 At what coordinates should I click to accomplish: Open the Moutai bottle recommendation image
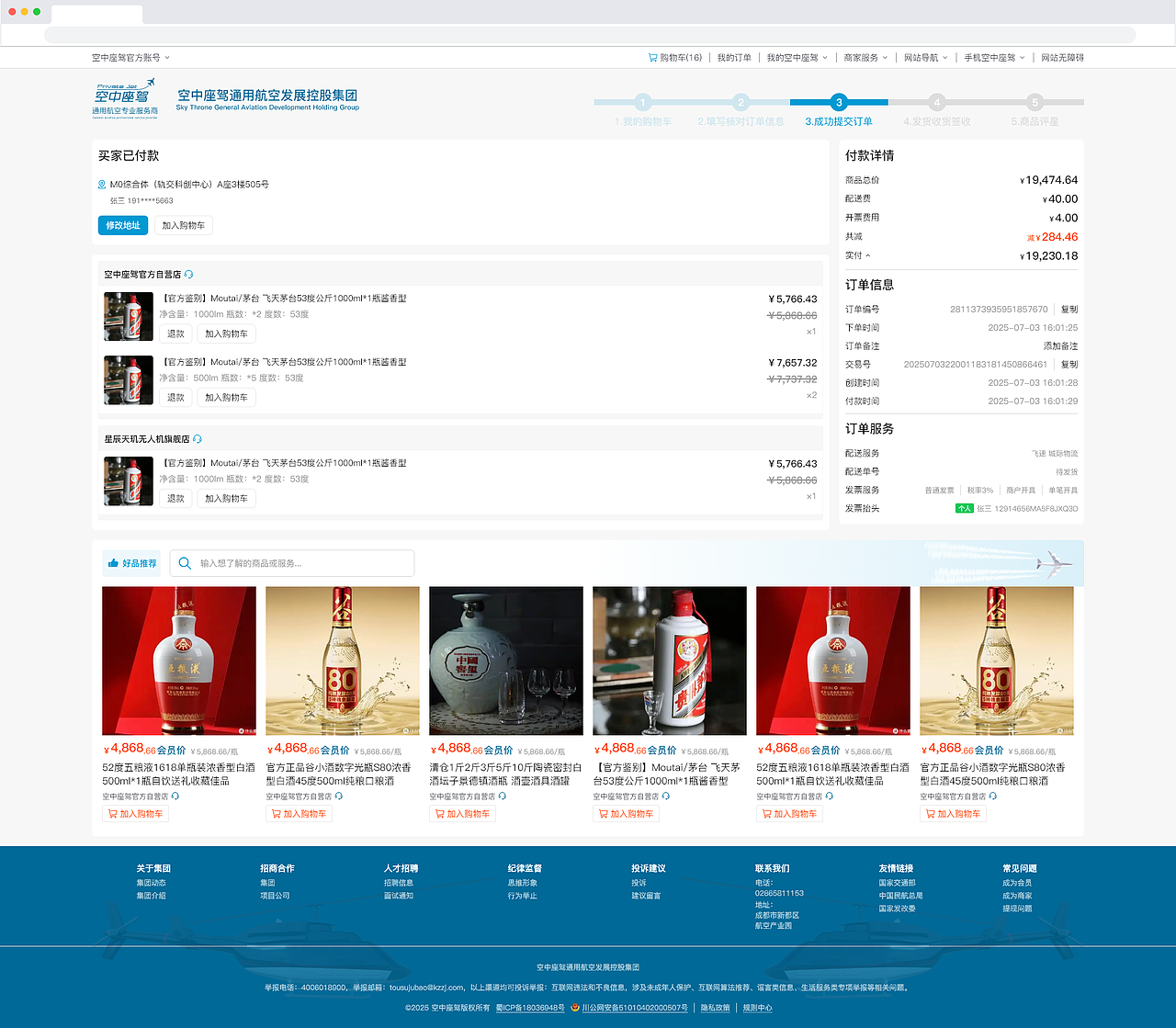[670, 661]
